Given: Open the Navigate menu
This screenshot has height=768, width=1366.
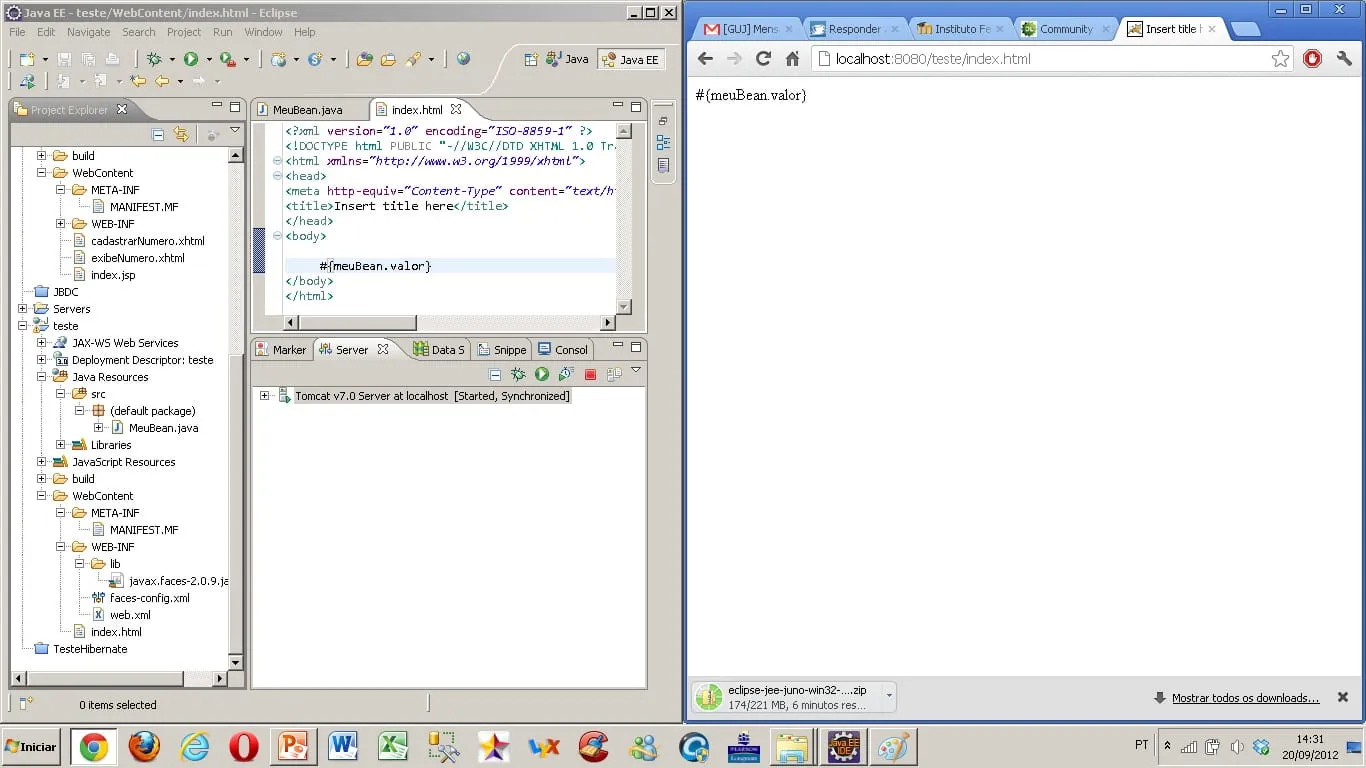Looking at the screenshot, I should point(89,32).
